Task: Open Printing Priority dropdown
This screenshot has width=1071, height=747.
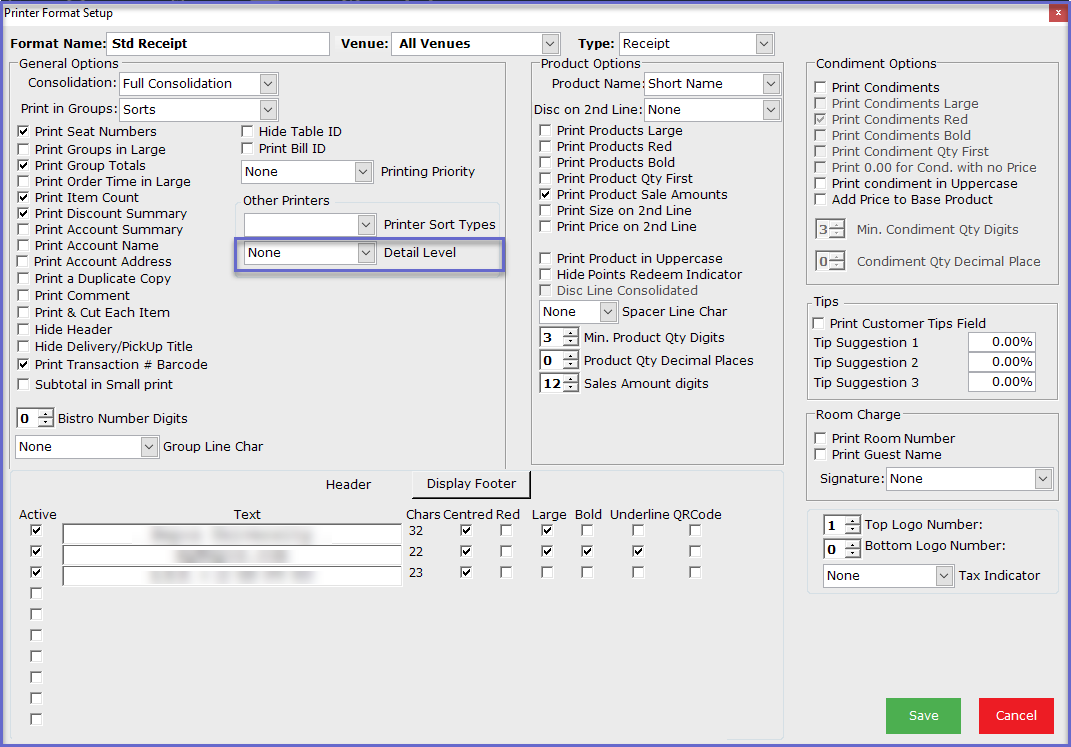Action: [x=363, y=171]
